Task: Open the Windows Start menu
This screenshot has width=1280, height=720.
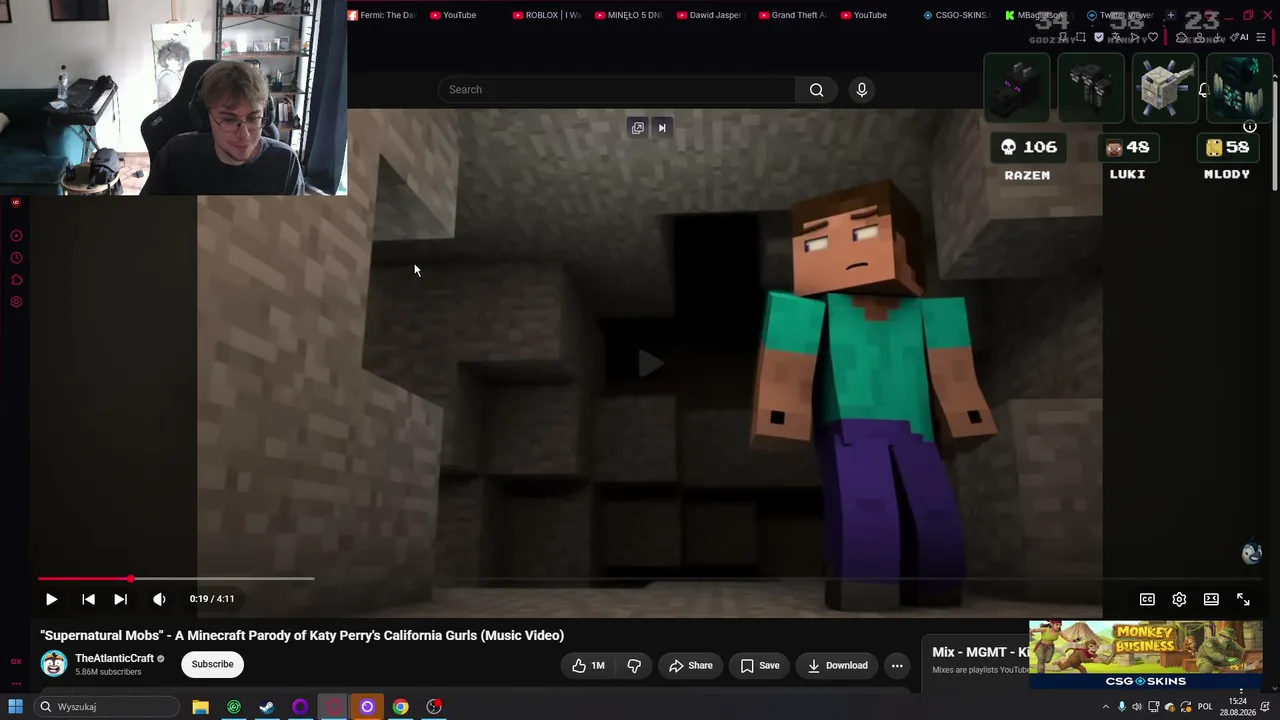Action: pos(15,707)
